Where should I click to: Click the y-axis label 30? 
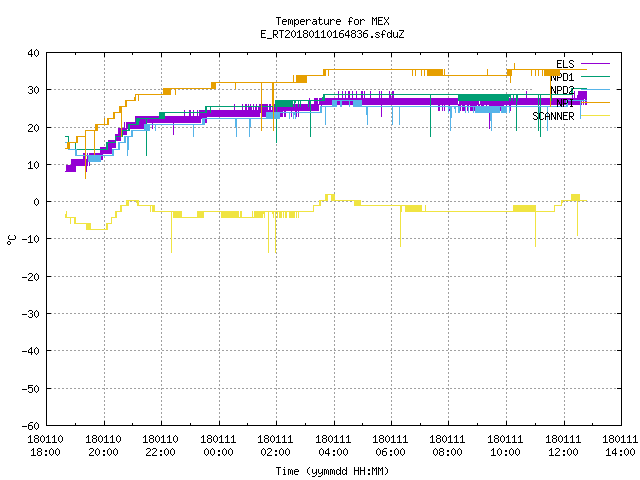[33, 90]
